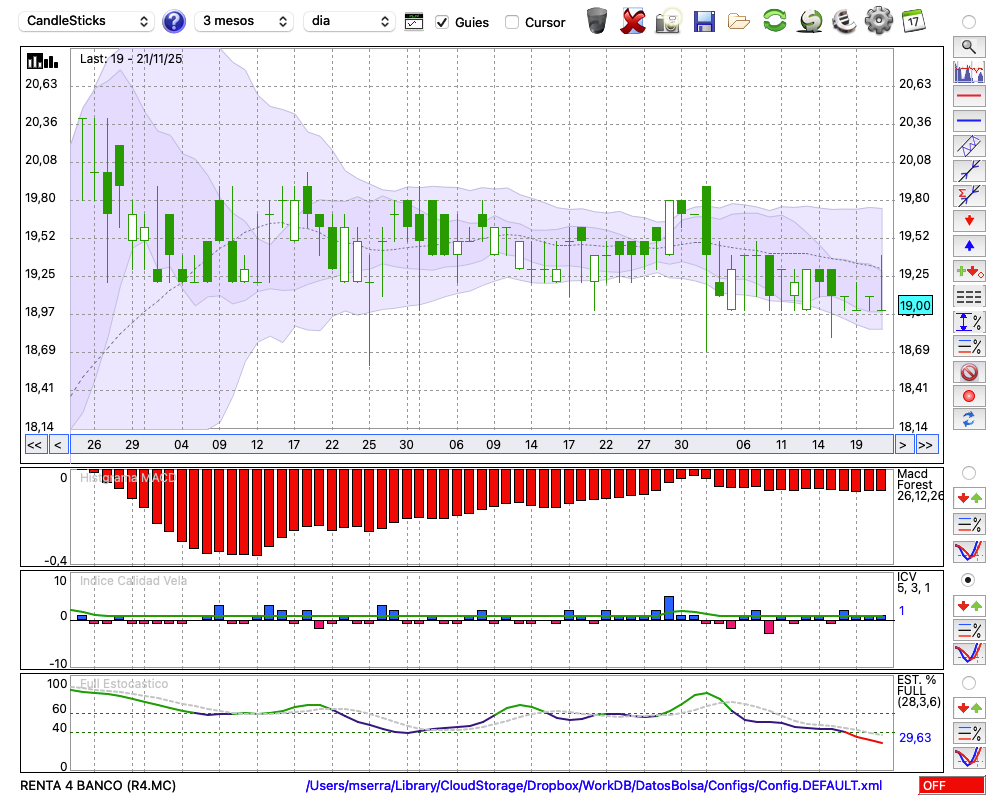Image resolution: width=1000 pixels, height=800 pixels.
Task: Click the Config.DEFAULT.xml file path link
Action: pyautogui.click(x=594, y=785)
